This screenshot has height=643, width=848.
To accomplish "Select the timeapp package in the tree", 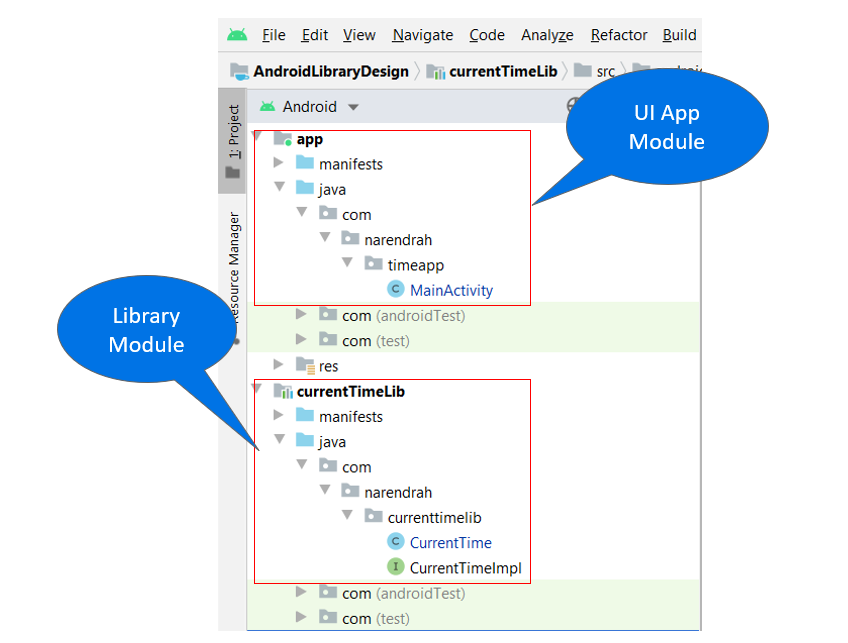I will 415,264.
